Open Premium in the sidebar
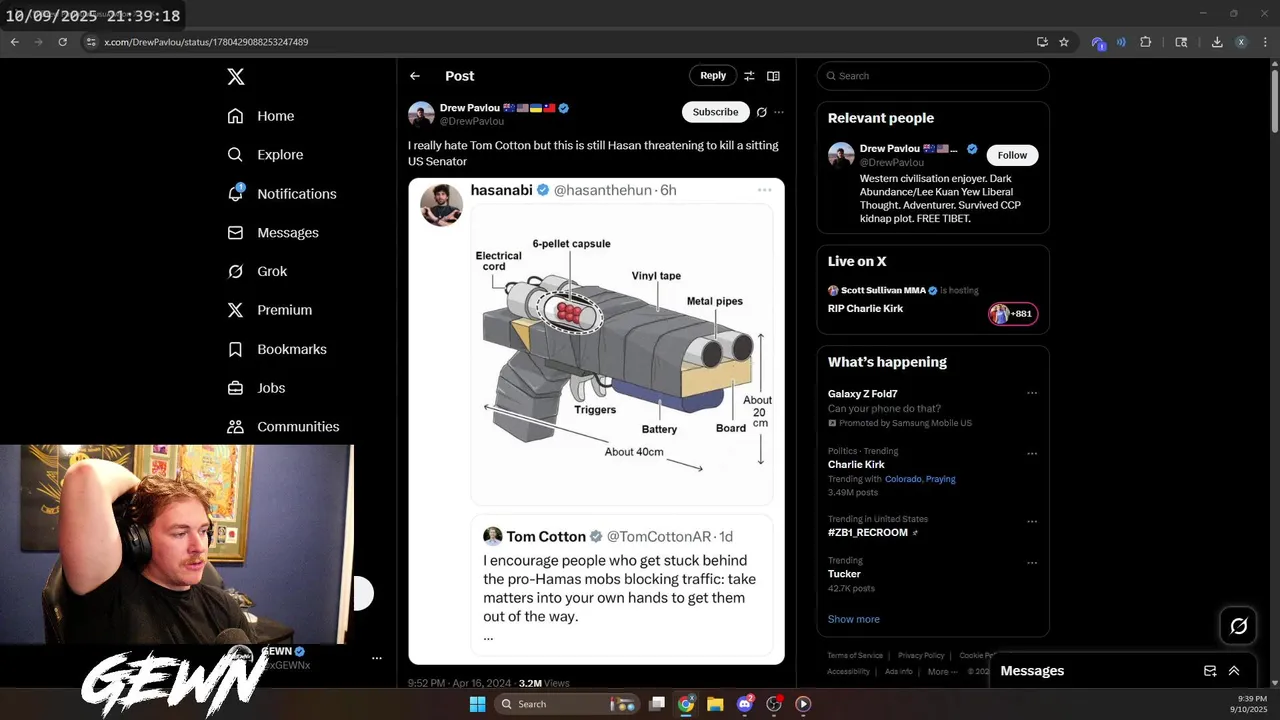1280x720 pixels. click(x=270, y=310)
